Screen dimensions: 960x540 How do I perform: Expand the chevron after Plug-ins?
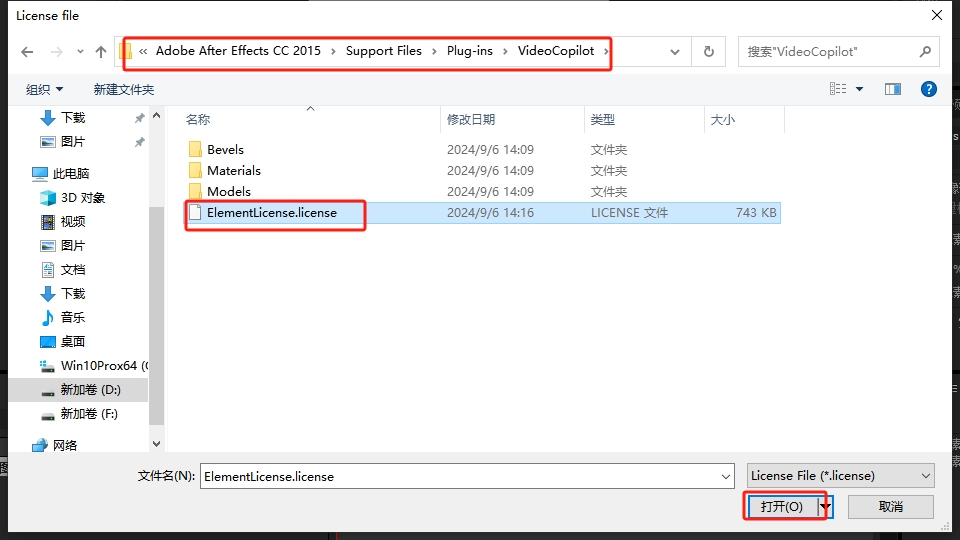coord(505,51)
